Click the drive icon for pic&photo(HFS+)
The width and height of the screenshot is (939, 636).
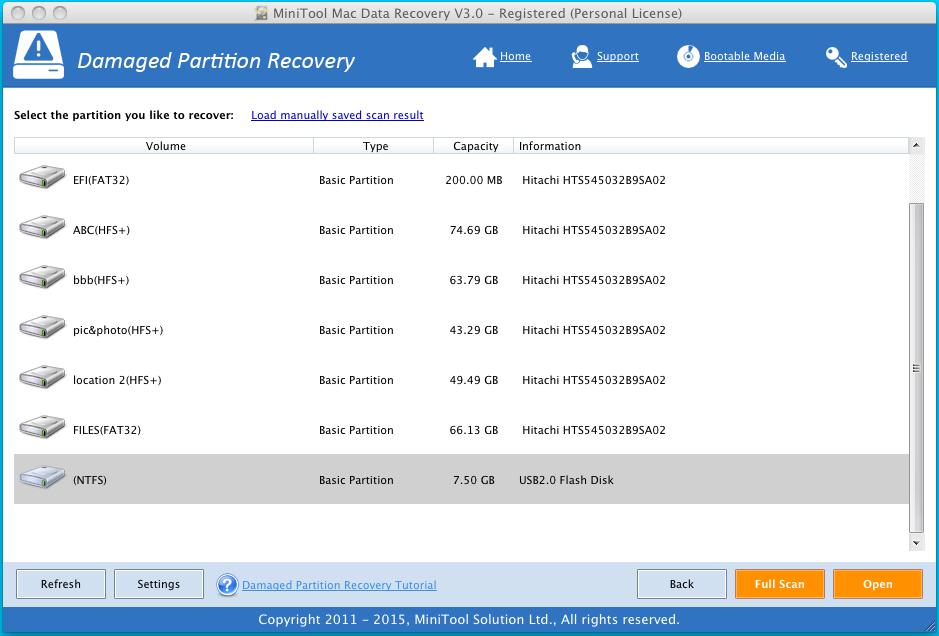tap(41, 328)
